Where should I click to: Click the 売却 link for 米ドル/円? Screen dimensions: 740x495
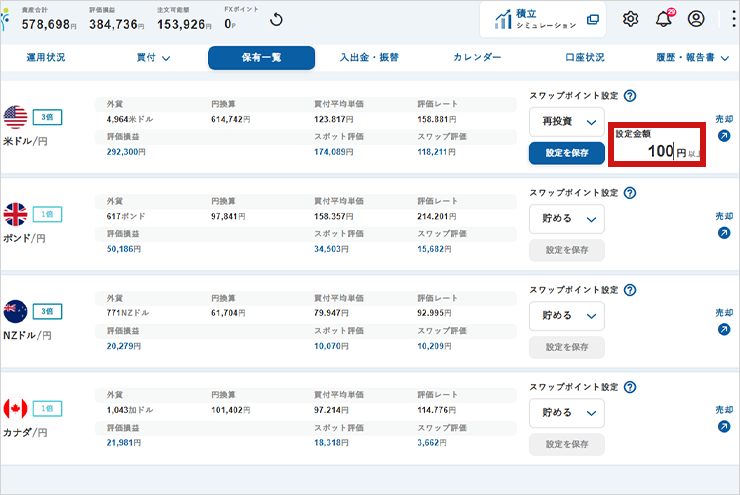724,119
